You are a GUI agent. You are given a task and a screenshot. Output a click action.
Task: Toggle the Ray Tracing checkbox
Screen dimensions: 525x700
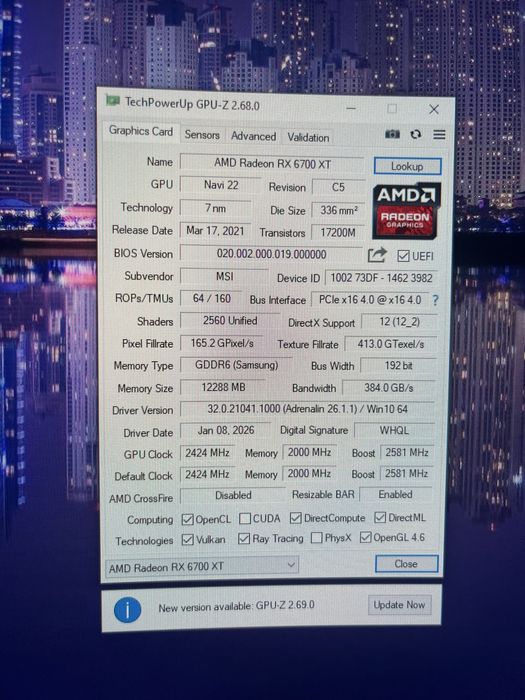[244, 538]
